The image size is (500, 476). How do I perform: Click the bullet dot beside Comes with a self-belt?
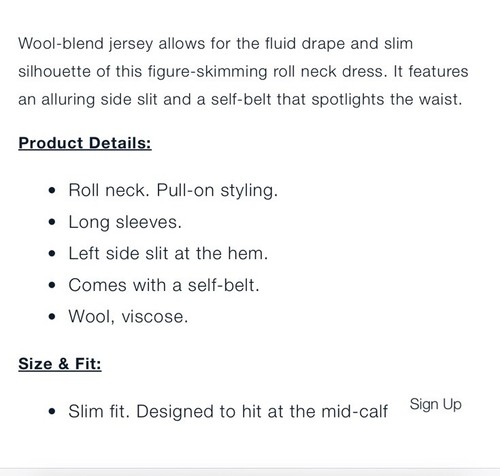tap(52, 285)
